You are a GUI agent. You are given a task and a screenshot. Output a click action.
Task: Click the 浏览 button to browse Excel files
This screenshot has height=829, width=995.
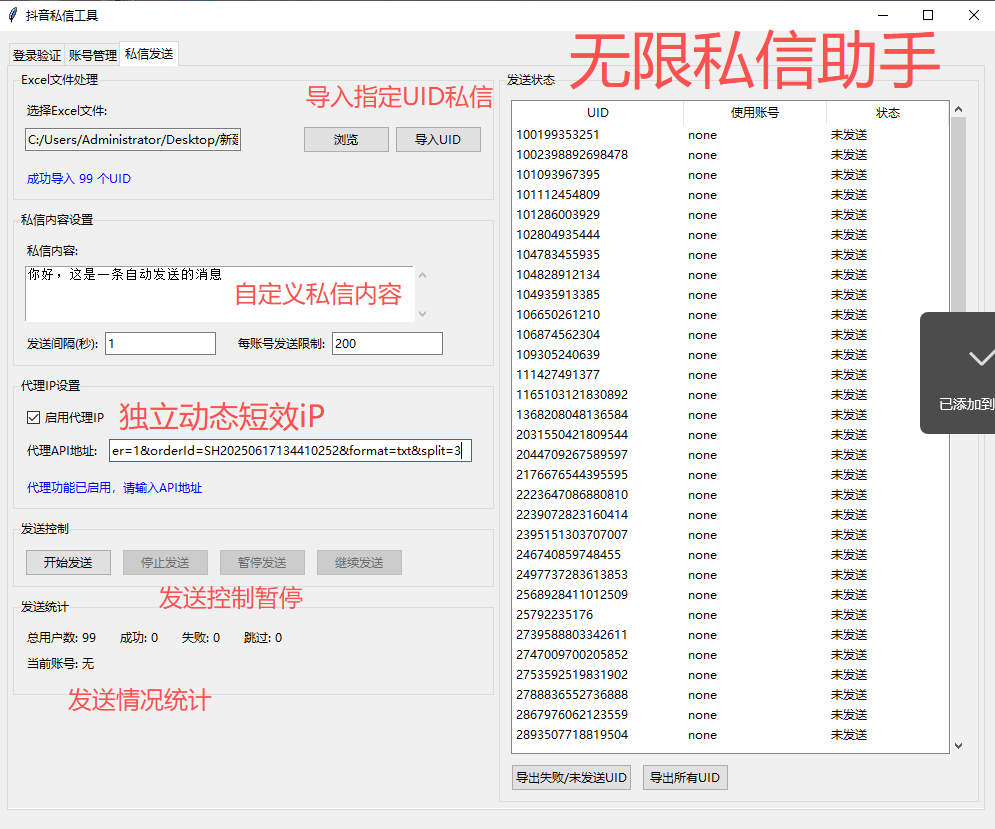(x=345, y=139)
